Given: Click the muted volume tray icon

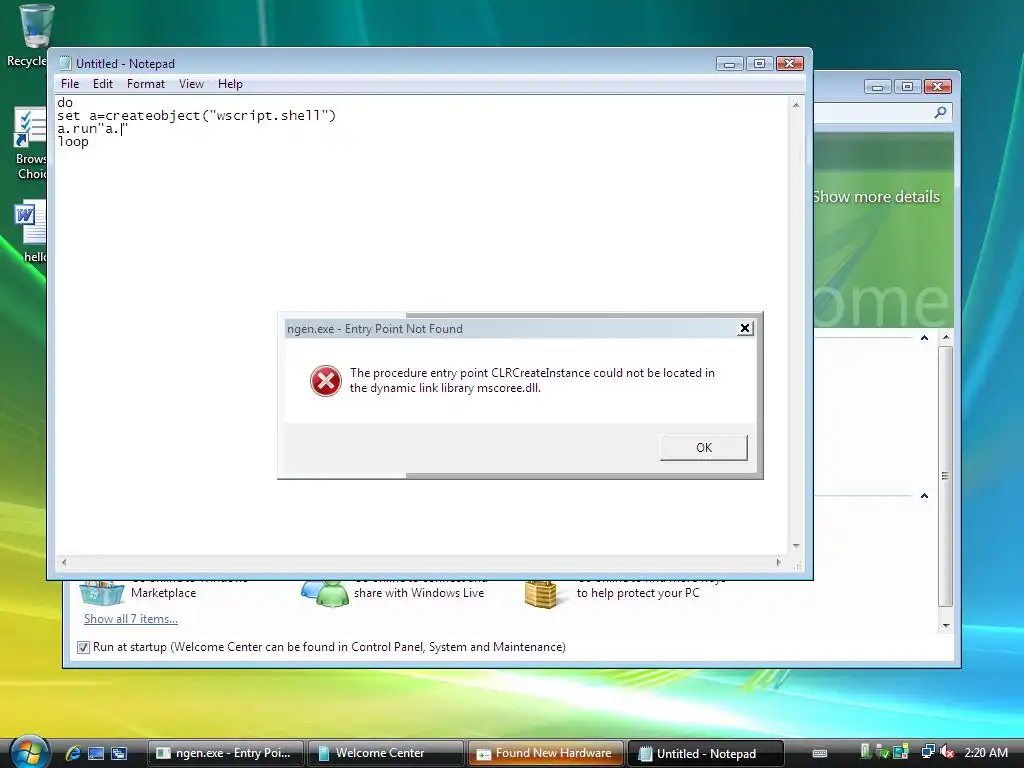Looking at the screenshot, I should click(x=948, y=752).
